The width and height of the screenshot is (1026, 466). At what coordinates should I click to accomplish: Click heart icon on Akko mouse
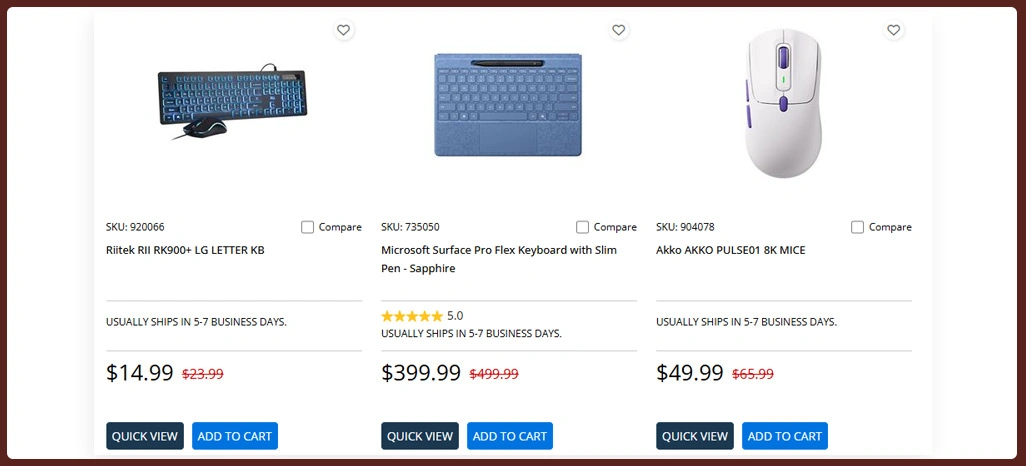click(x=894, y=31)
